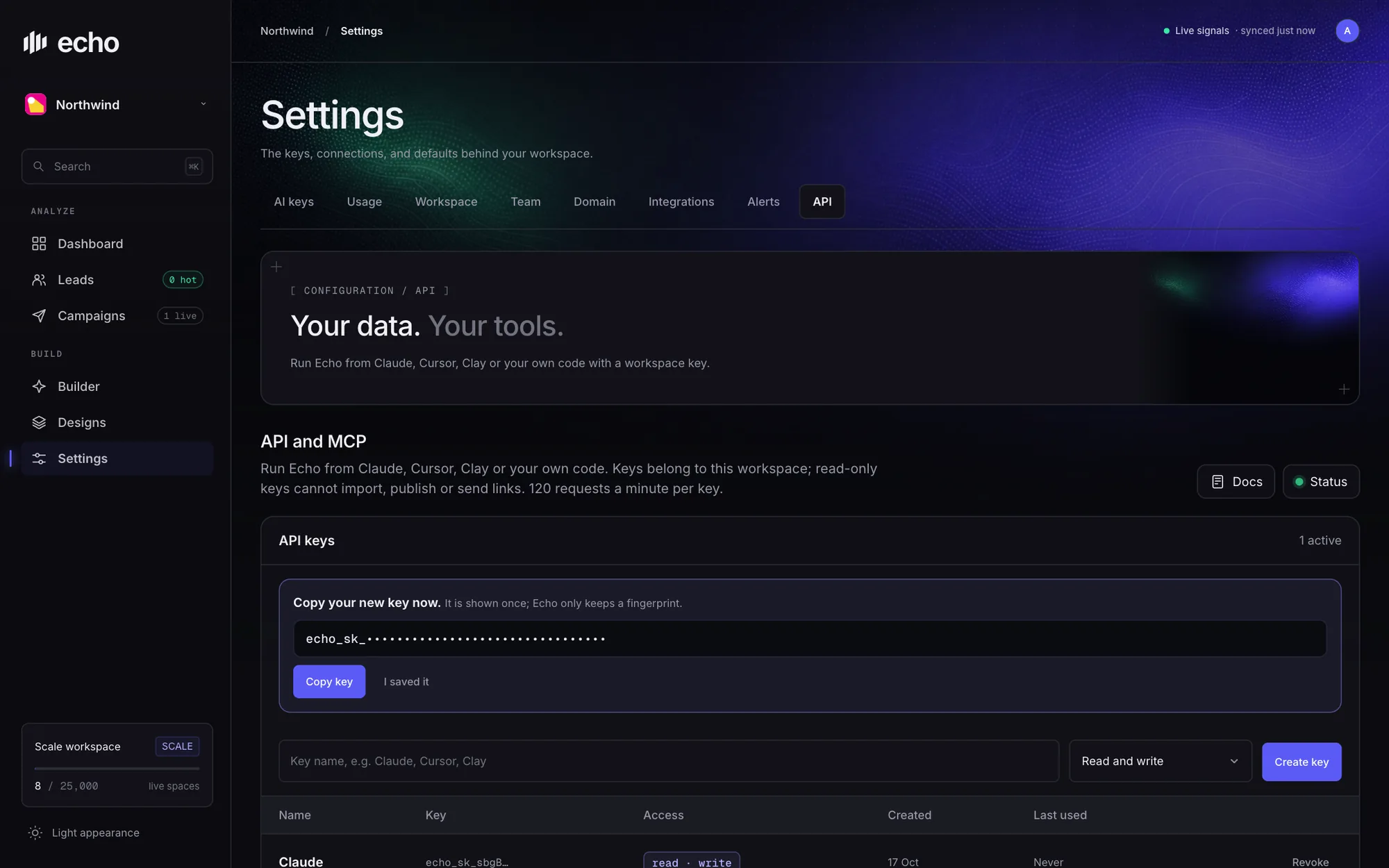
Task: Click the user avatar 'A'
Action: (1347, 31)
